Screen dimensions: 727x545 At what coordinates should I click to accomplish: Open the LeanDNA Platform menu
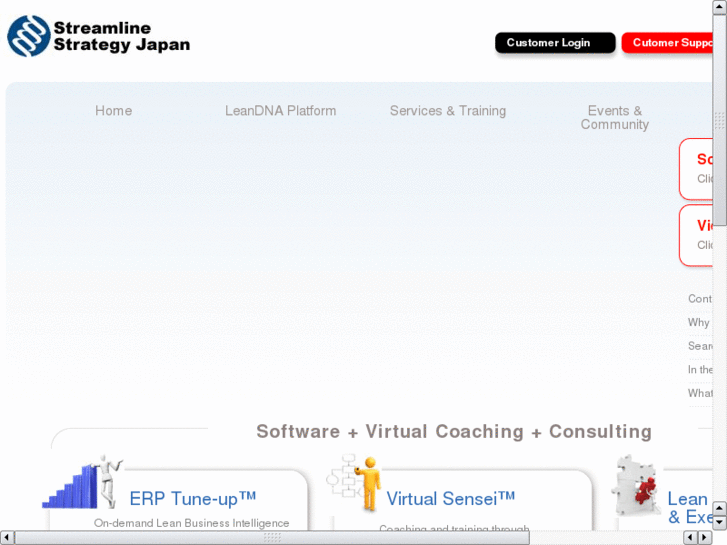pyautogui.click(x=281, y=111)
